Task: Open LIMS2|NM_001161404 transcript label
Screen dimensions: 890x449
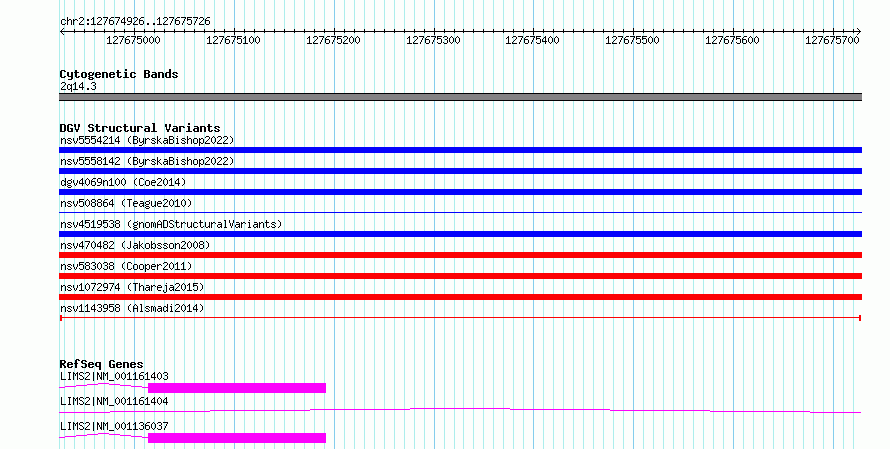Action: pyautogui.click(x=114, y=401)
